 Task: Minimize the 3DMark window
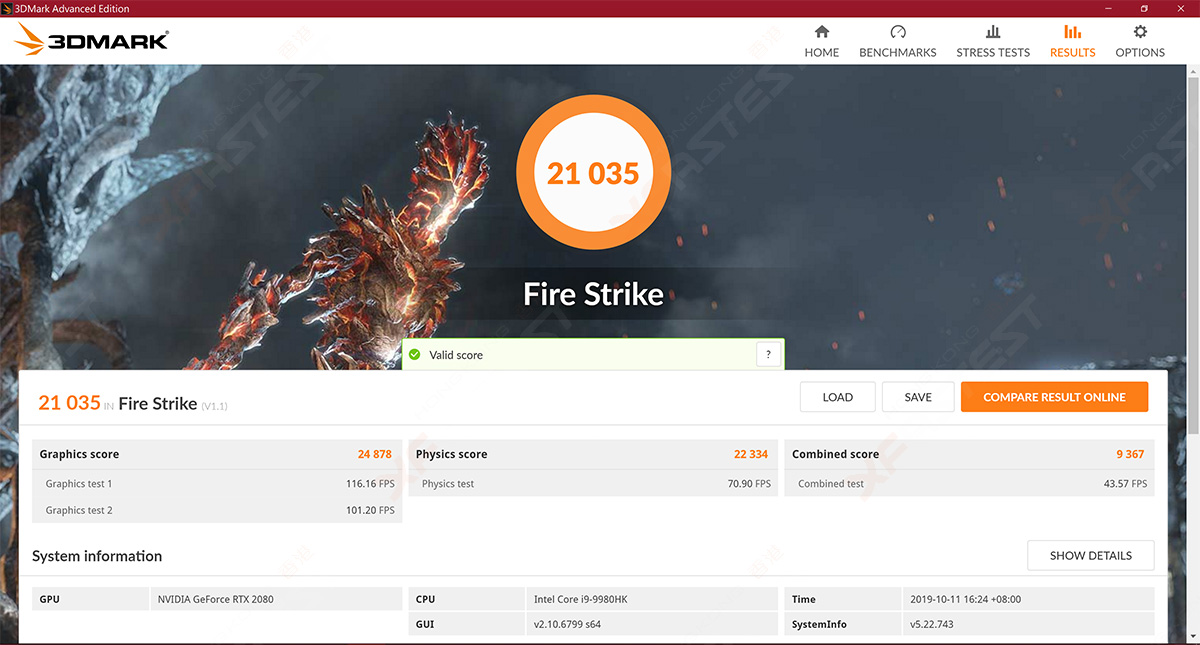pyautogui.click(x=1108, y=9)
